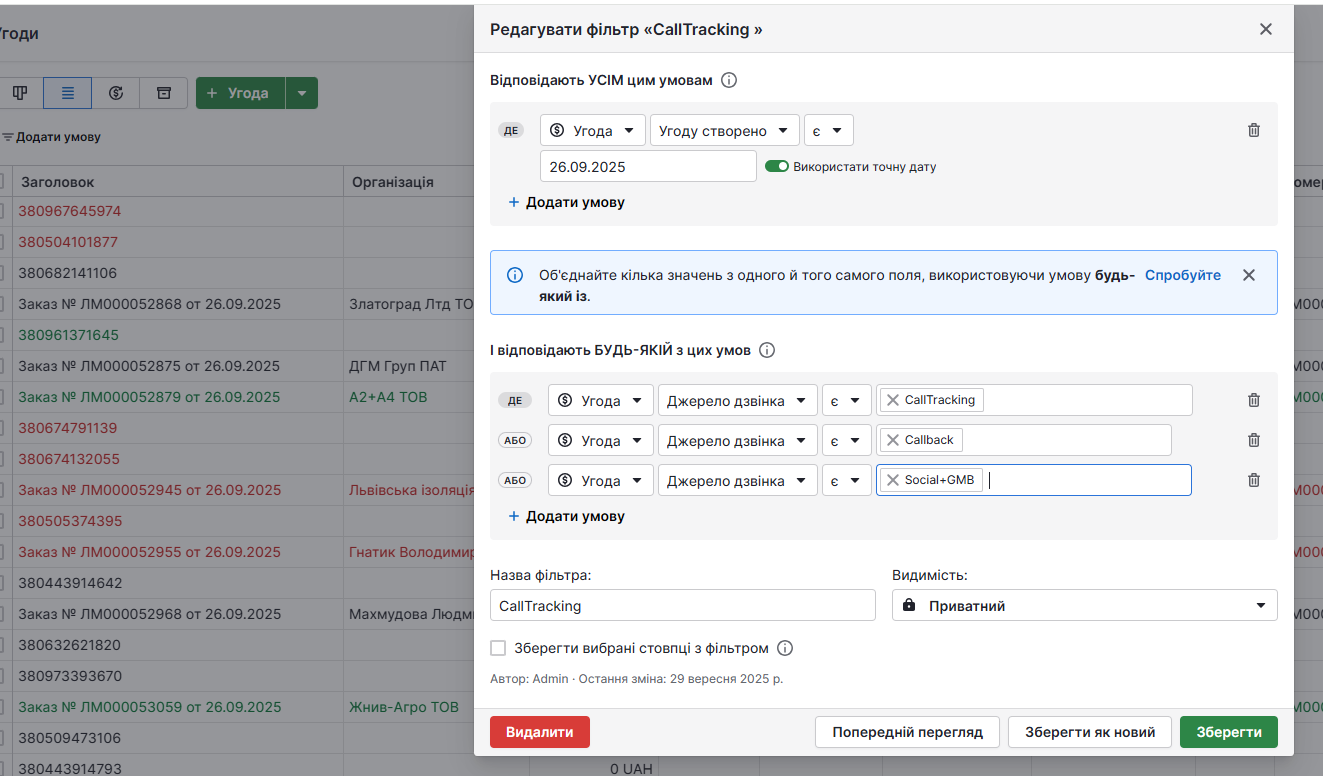The height and width of the screenshot is (776, 1323).
Task: Remove the Social+GMB tag with its X
Action: (x=893, y=480)
